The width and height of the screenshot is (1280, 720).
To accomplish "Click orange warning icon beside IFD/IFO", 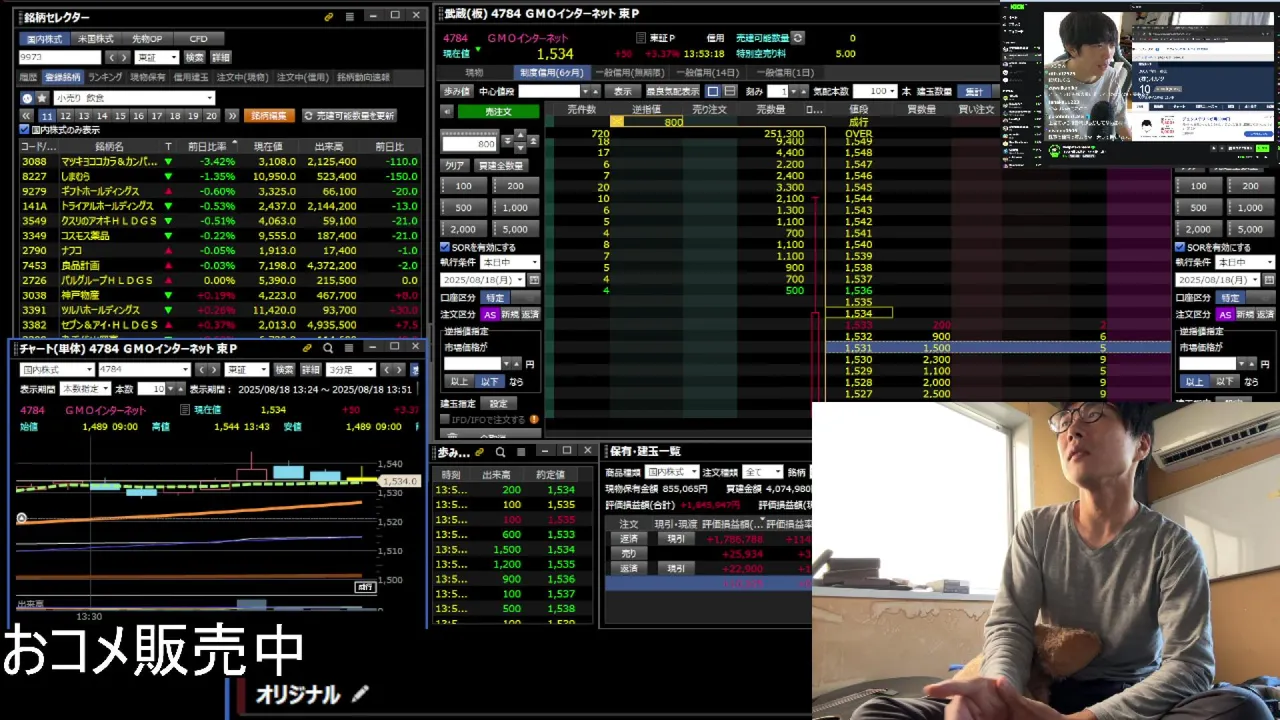I will (534, 419).
